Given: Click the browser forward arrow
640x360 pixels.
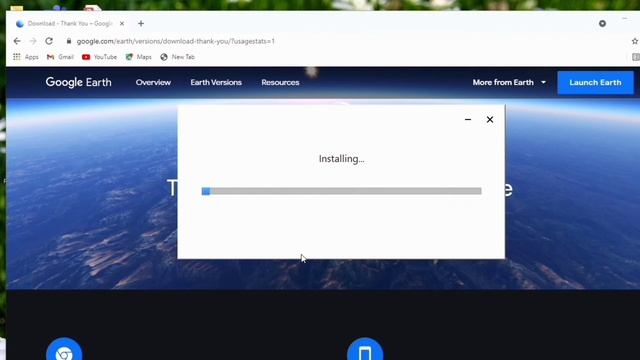Looking at the screenshot, I should tap(33, 41).
